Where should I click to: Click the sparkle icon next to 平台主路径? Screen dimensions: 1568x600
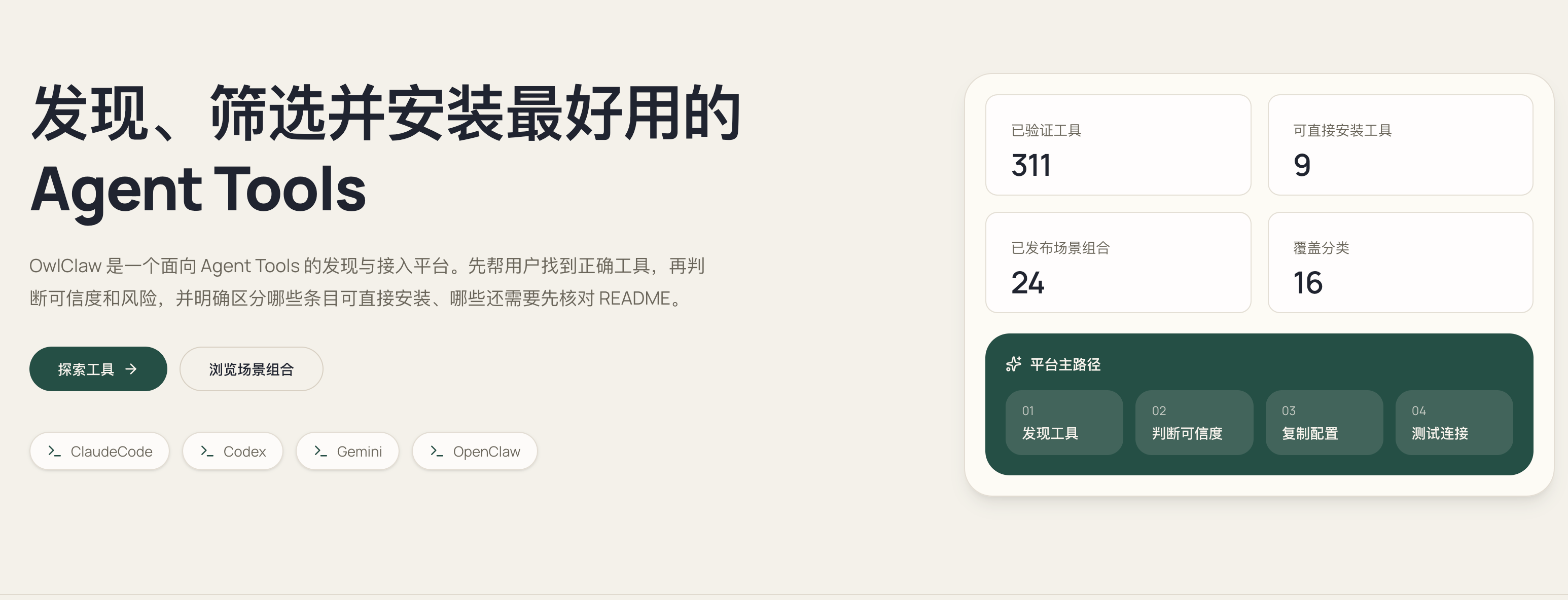pyautogui.click(x=1014, y=364)
